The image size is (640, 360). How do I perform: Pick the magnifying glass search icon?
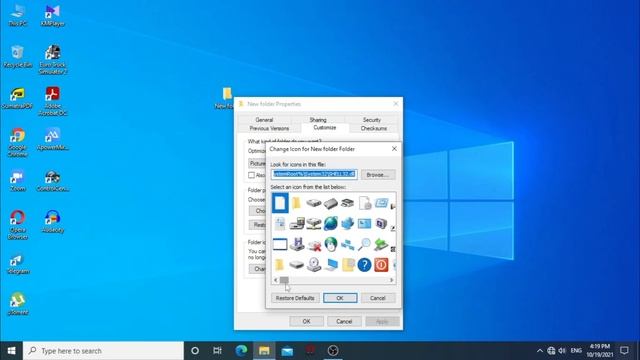click(364, 244)
